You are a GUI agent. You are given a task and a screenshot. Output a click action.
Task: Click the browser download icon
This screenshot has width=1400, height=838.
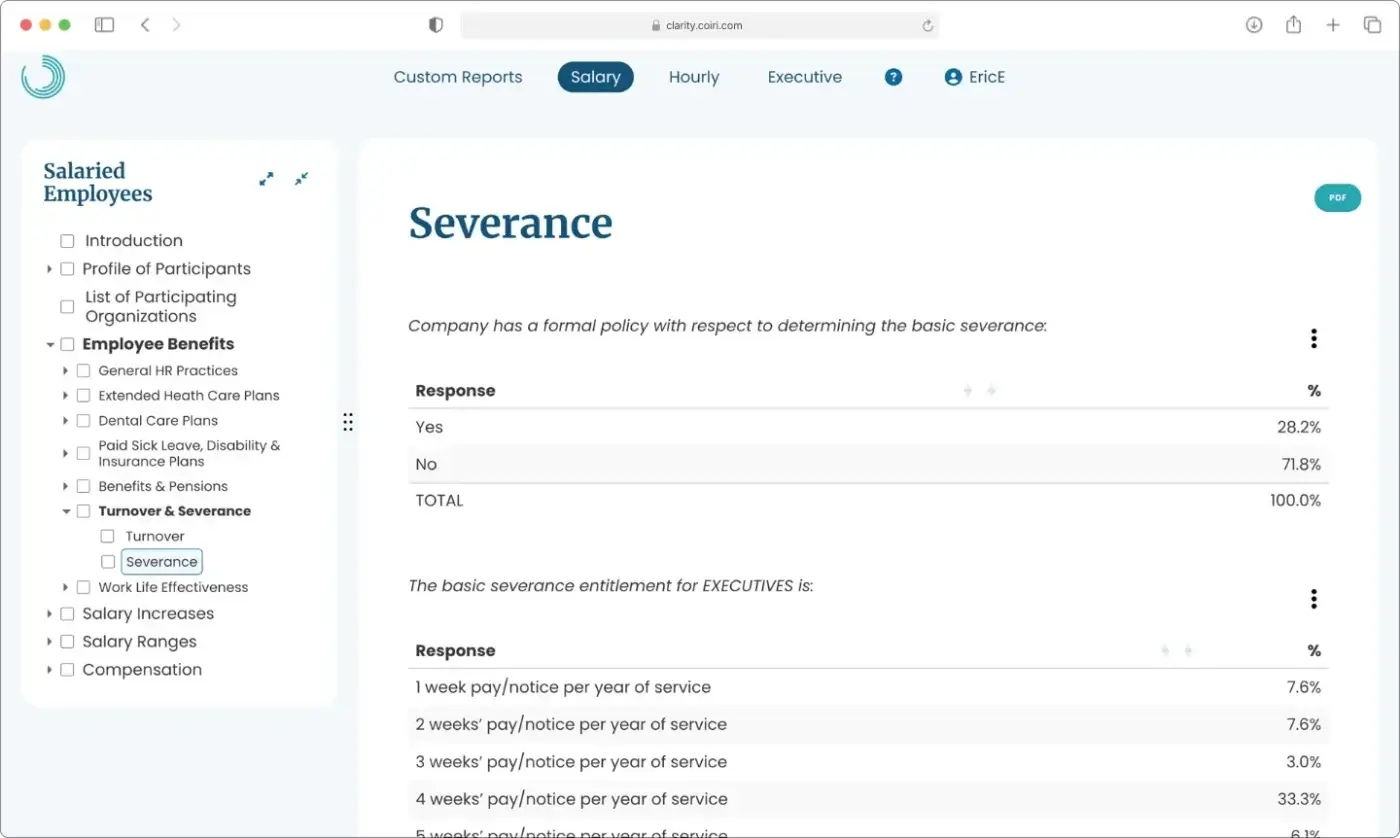(1253, 24)
